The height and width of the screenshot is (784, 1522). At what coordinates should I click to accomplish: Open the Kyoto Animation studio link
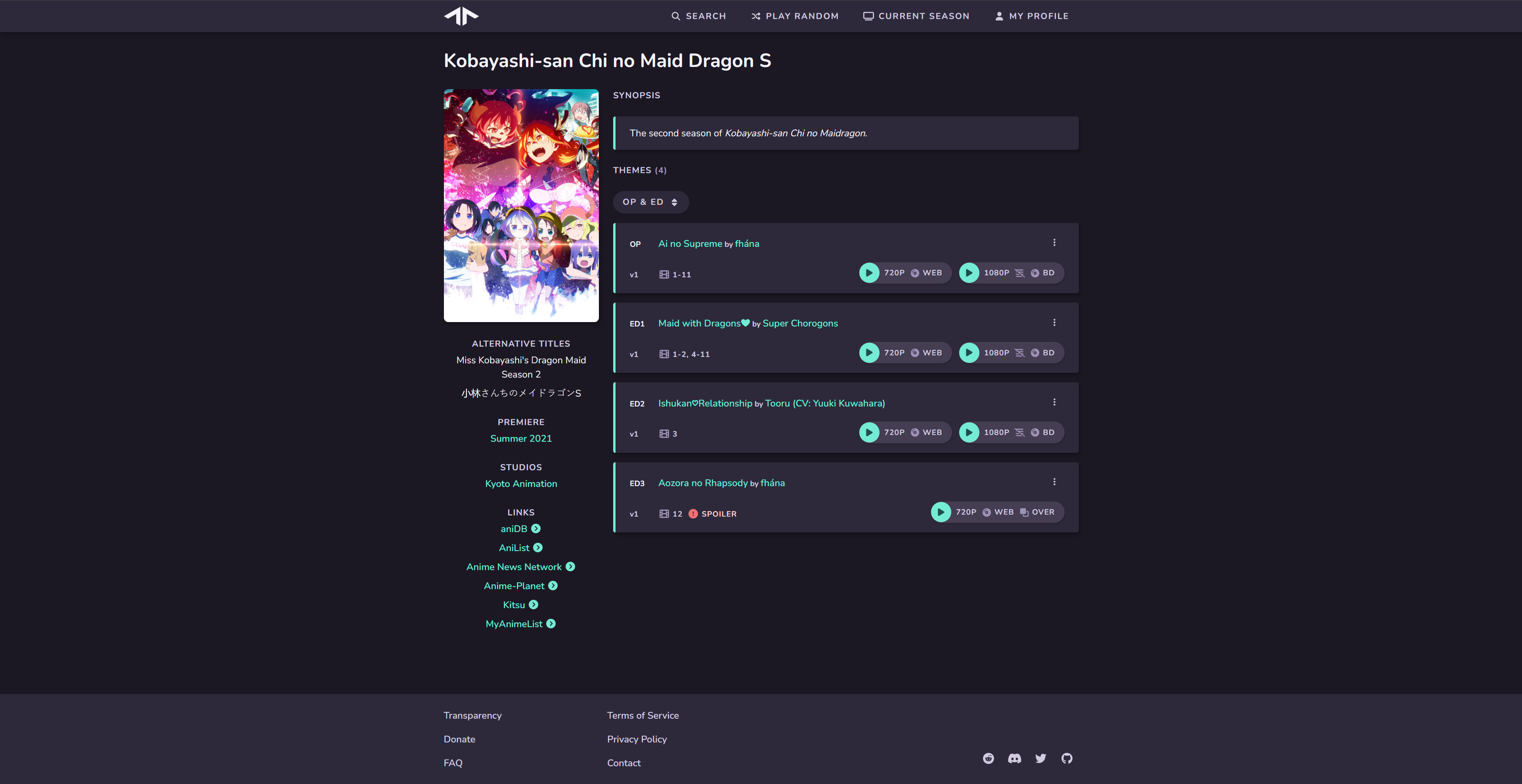520,483
